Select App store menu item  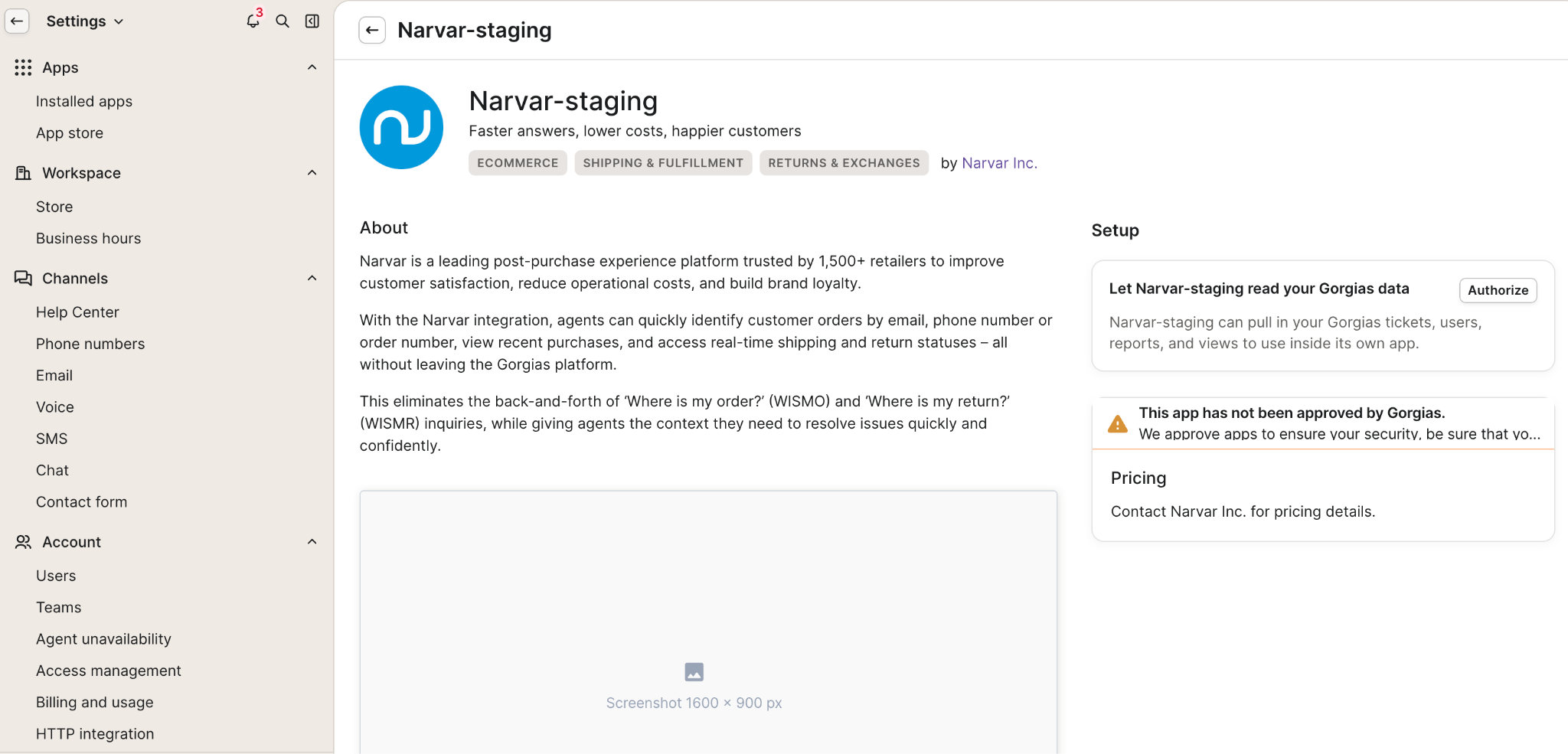70,133
